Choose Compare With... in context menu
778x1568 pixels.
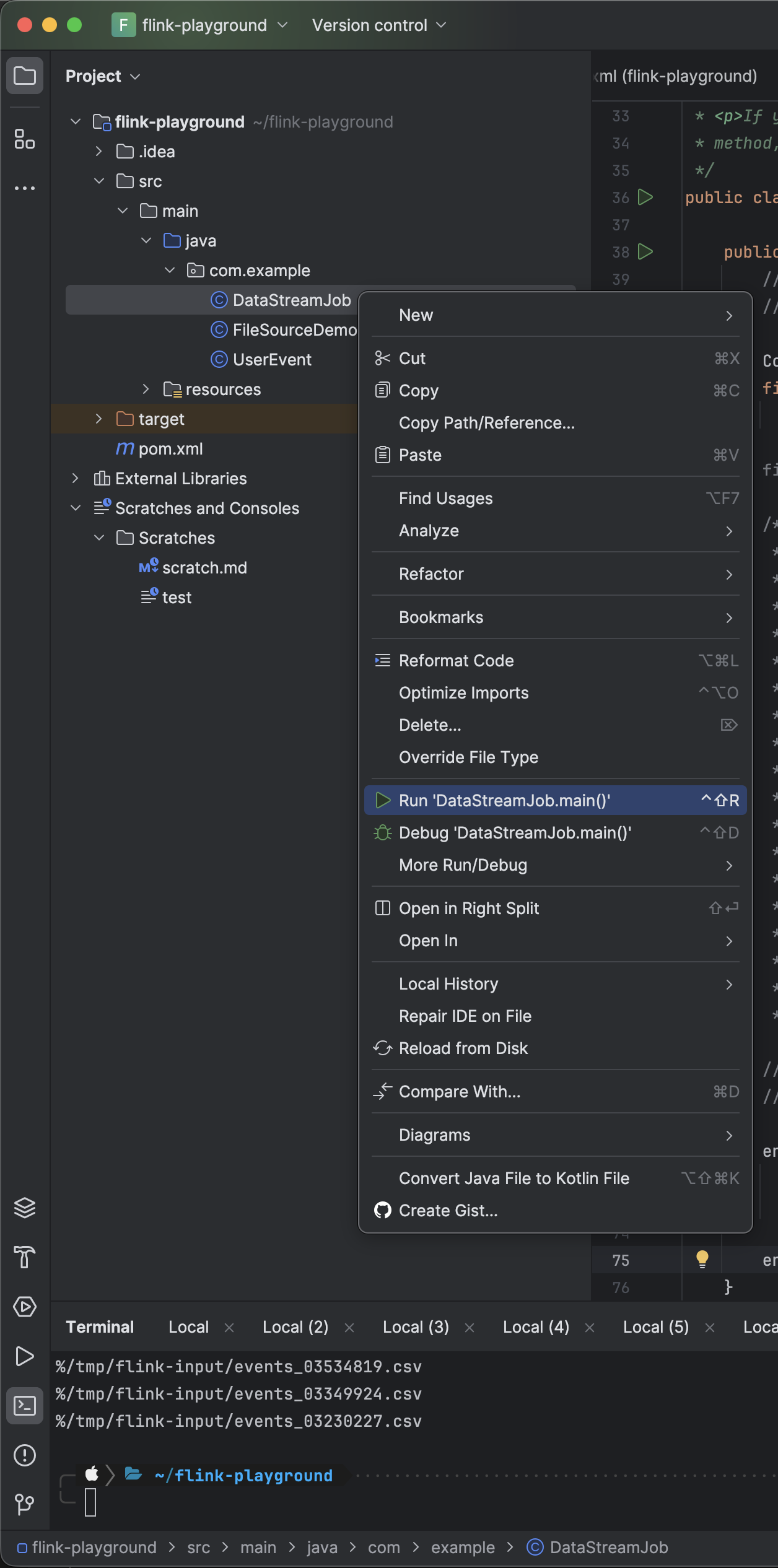[556, 1092]
